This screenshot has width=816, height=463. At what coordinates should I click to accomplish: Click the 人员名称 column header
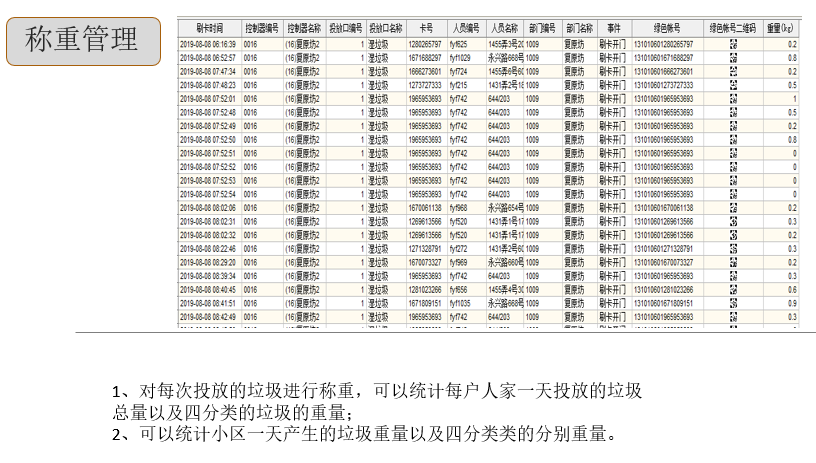pyautogui.click(x=505, y=28)
